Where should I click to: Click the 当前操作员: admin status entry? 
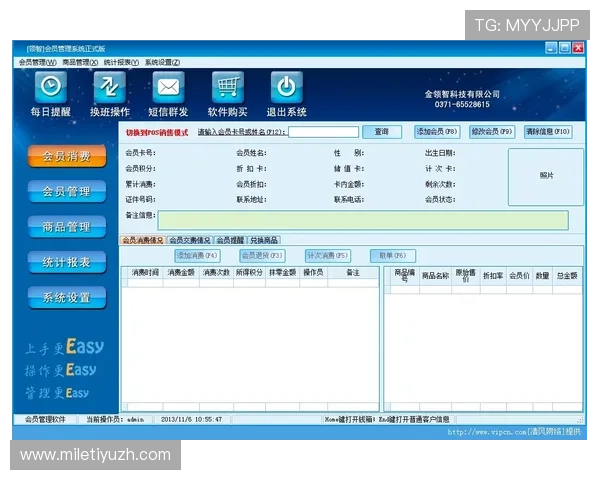click(x=115, y=420)
